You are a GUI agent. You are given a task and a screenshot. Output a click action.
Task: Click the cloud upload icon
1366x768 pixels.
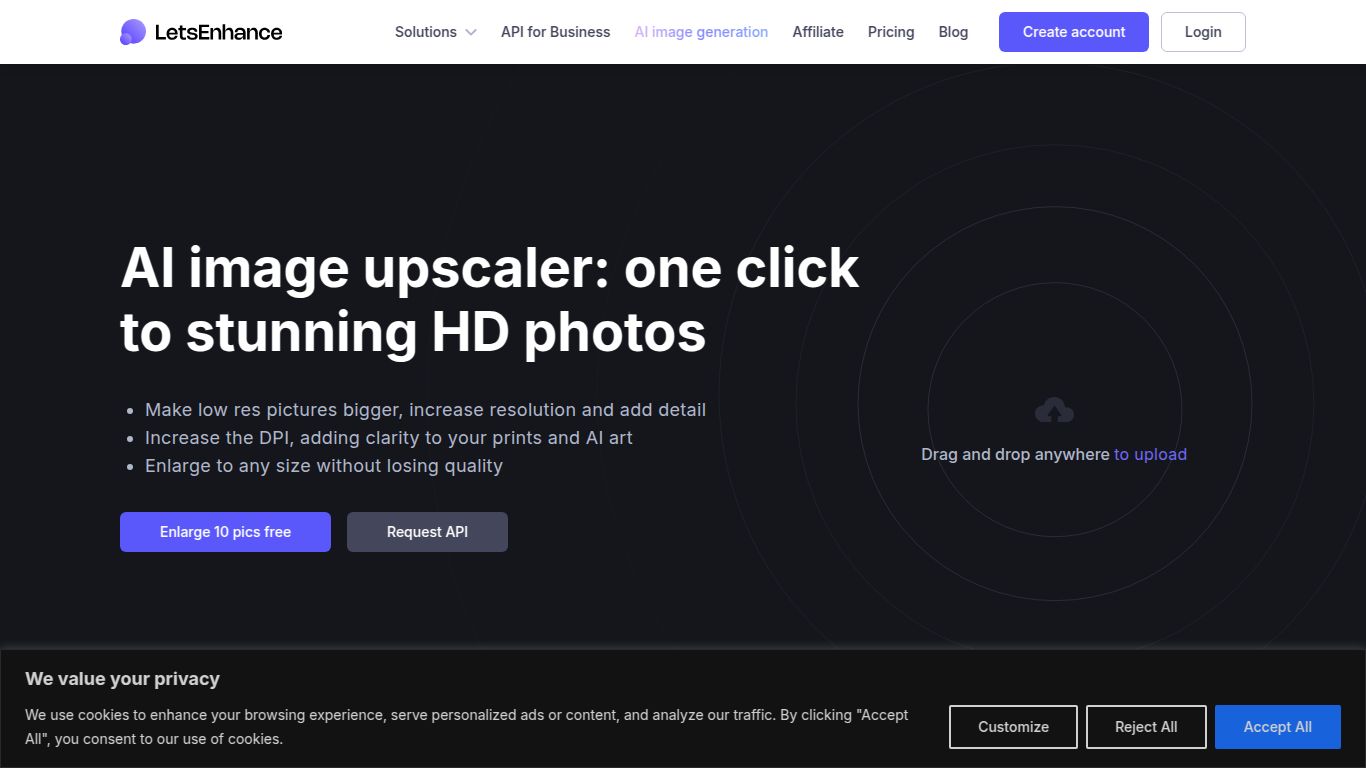[1054, 408]
